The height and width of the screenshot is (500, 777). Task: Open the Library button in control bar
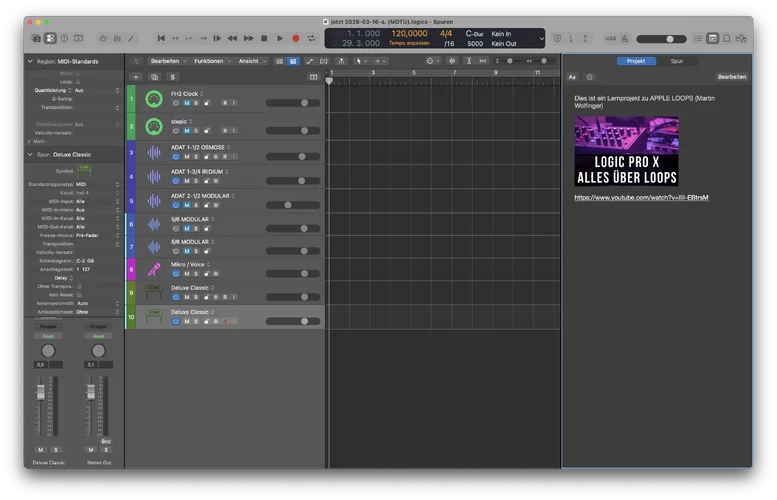pyautogui.click(x=36, y=38)
